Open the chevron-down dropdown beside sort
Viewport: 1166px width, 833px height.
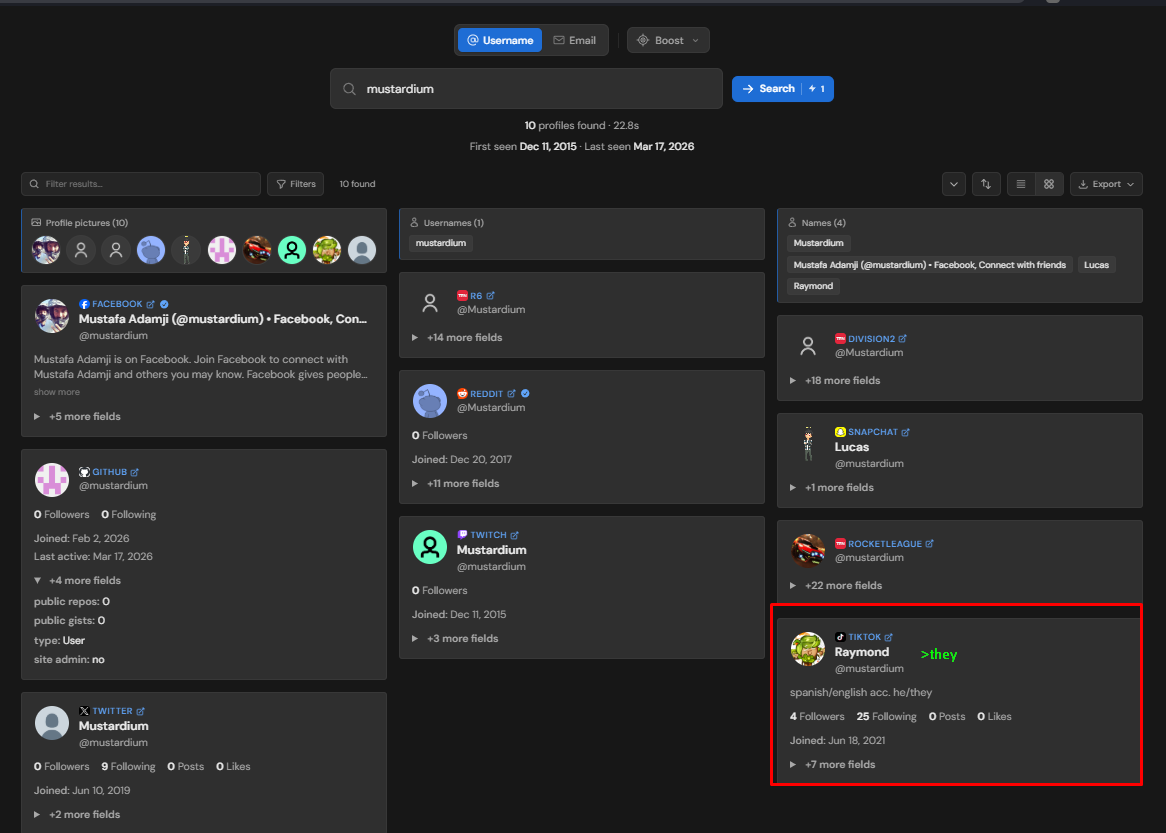point(953,184)
